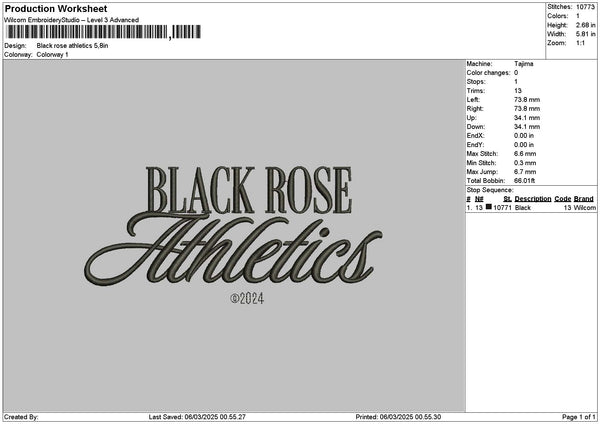Click 'Last Saved: 06/03/2025 00.55.27' text

[x=197, y=417]
